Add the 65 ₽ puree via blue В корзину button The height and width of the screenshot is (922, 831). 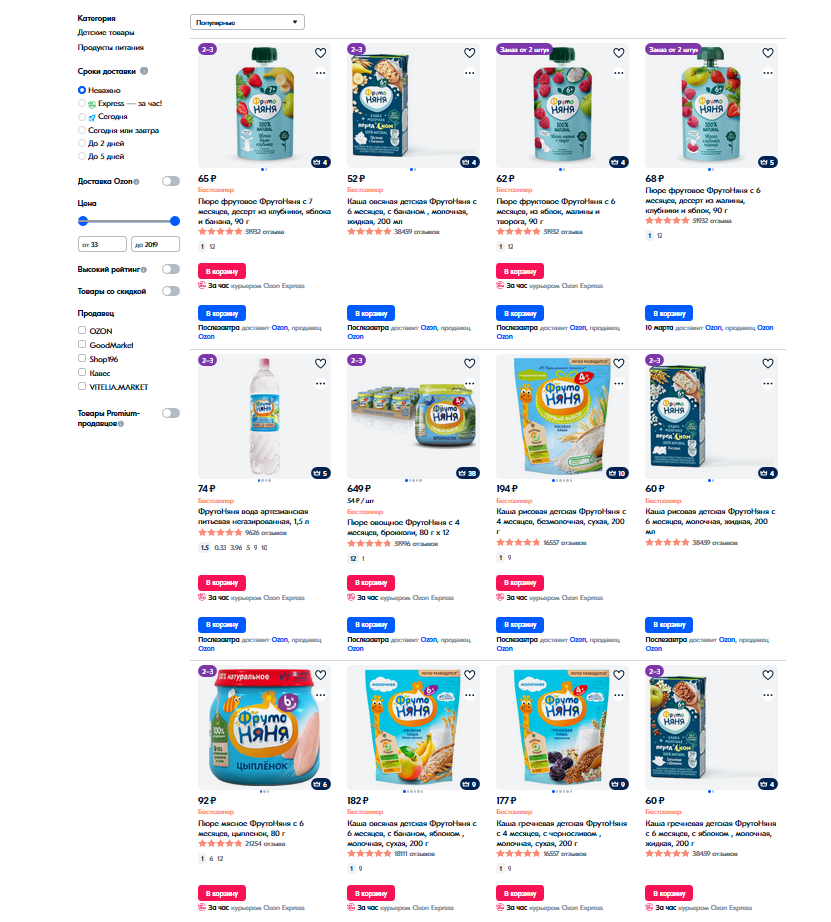click(221, 313)
